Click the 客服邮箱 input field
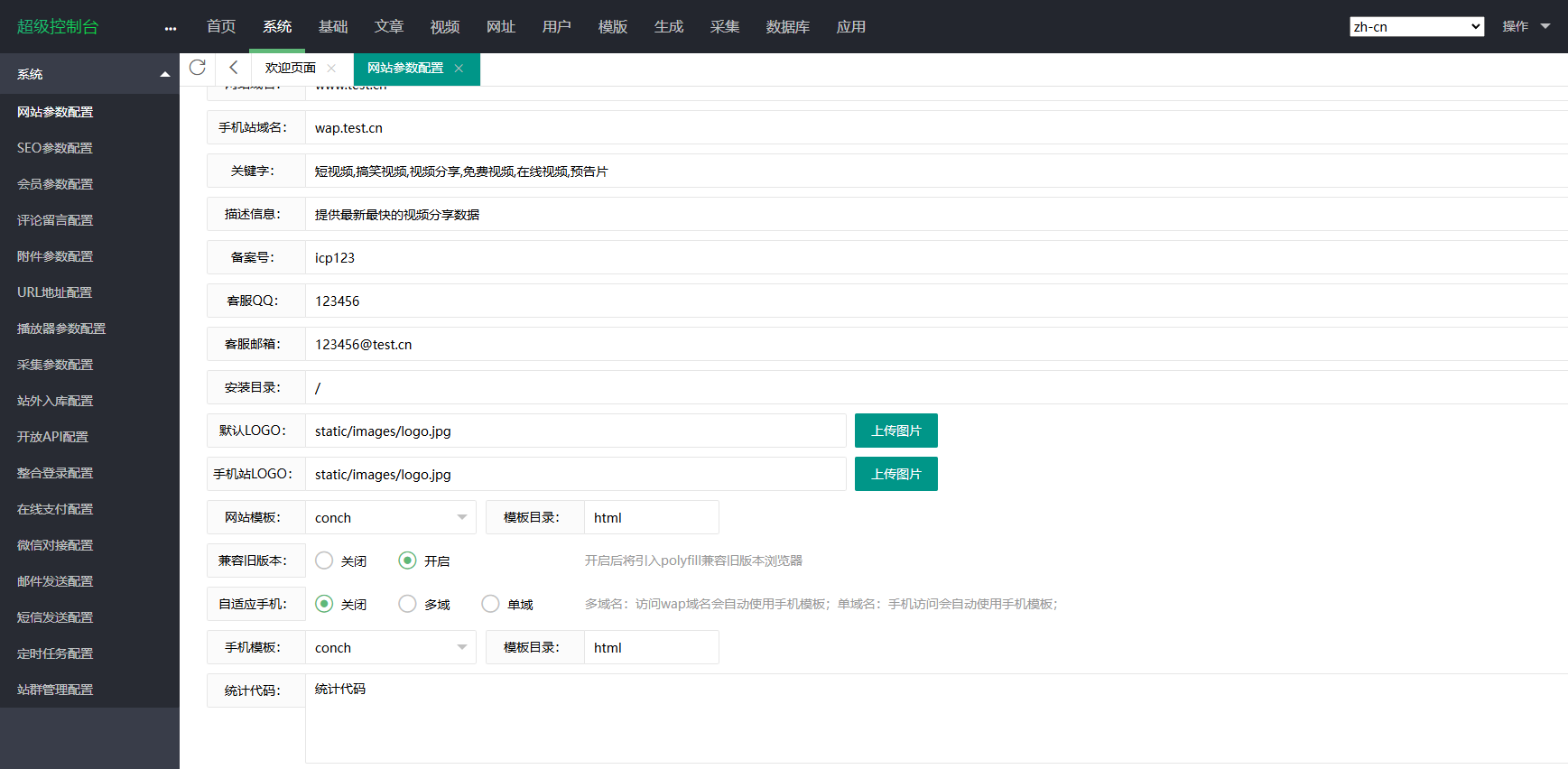Viewport: 1568px width, 769px height. (x=903, y=344)
